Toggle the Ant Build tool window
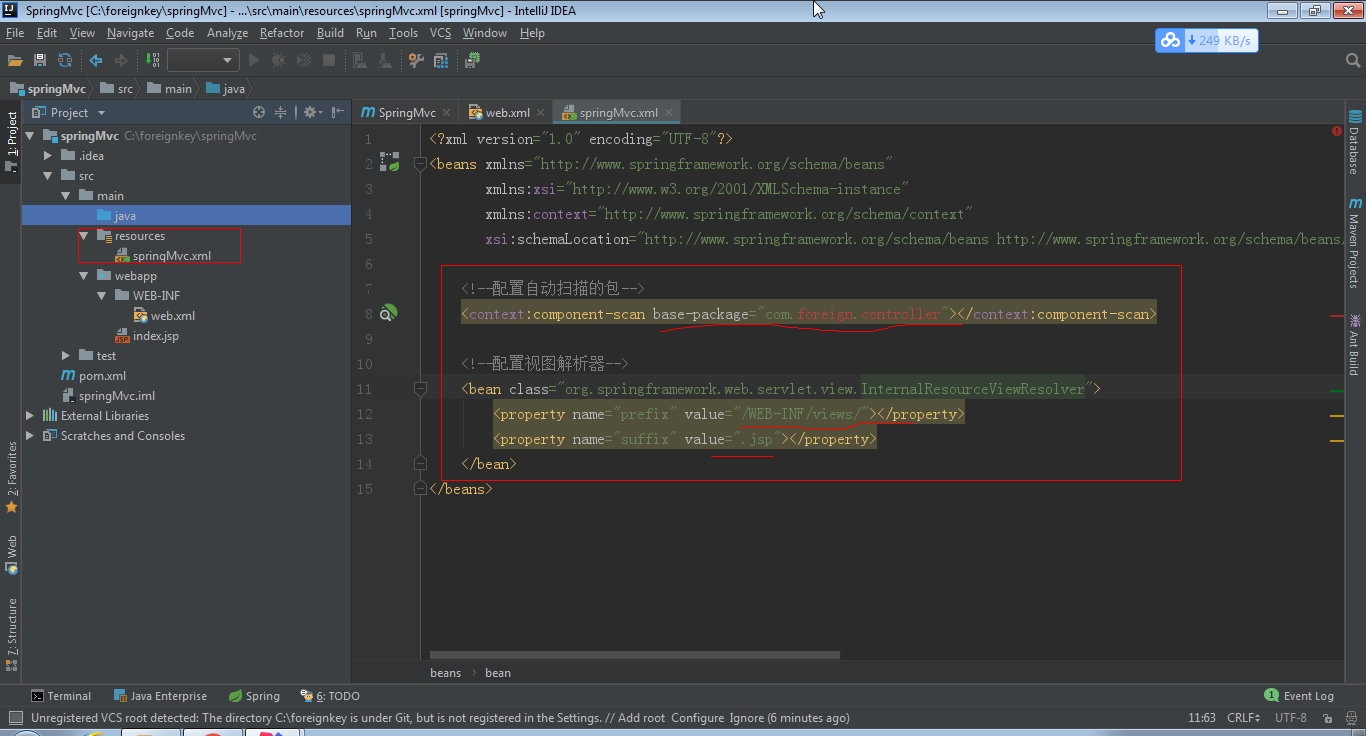This screenshot has width=1366, height=736. (1355, 345)
